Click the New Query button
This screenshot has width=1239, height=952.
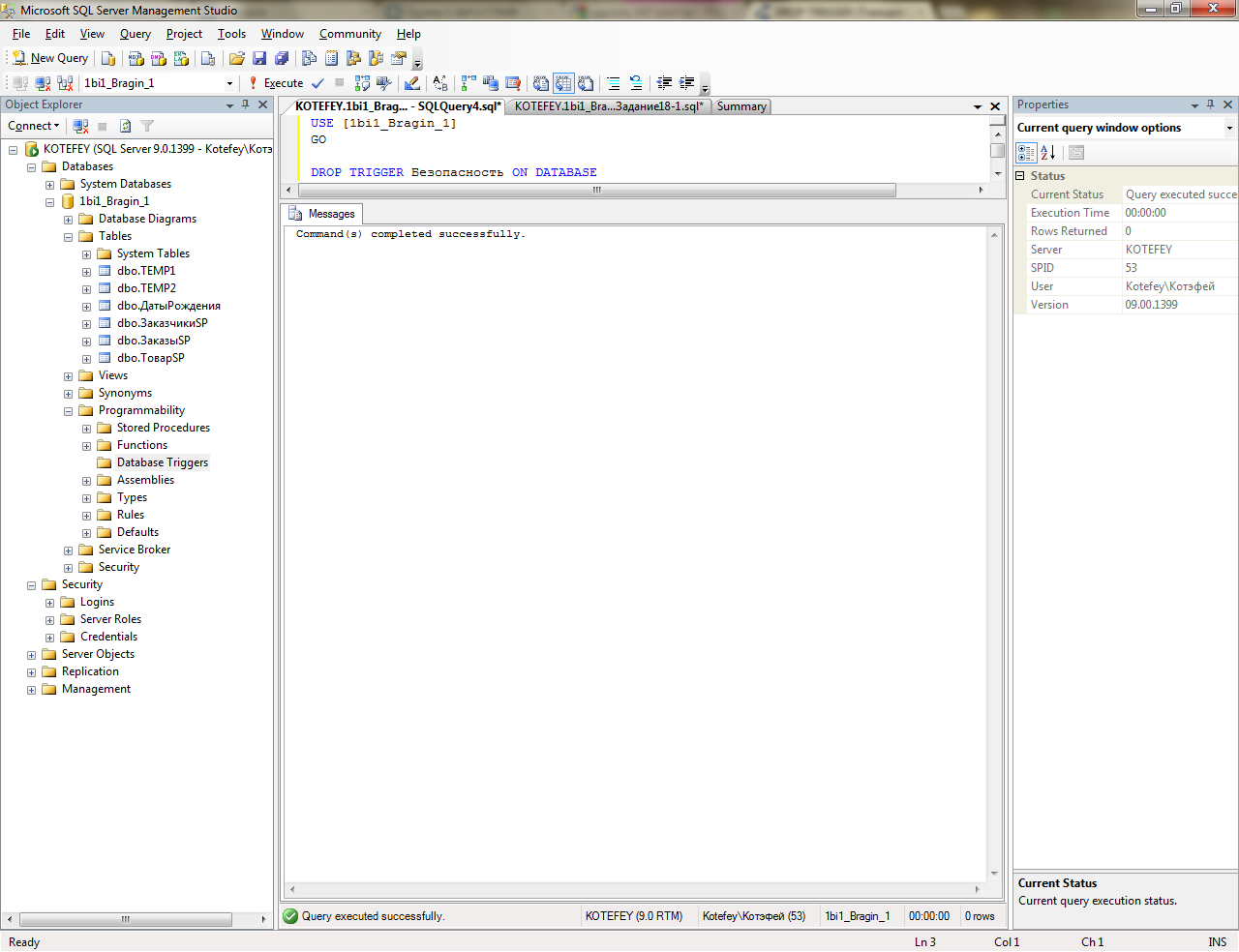50,58
